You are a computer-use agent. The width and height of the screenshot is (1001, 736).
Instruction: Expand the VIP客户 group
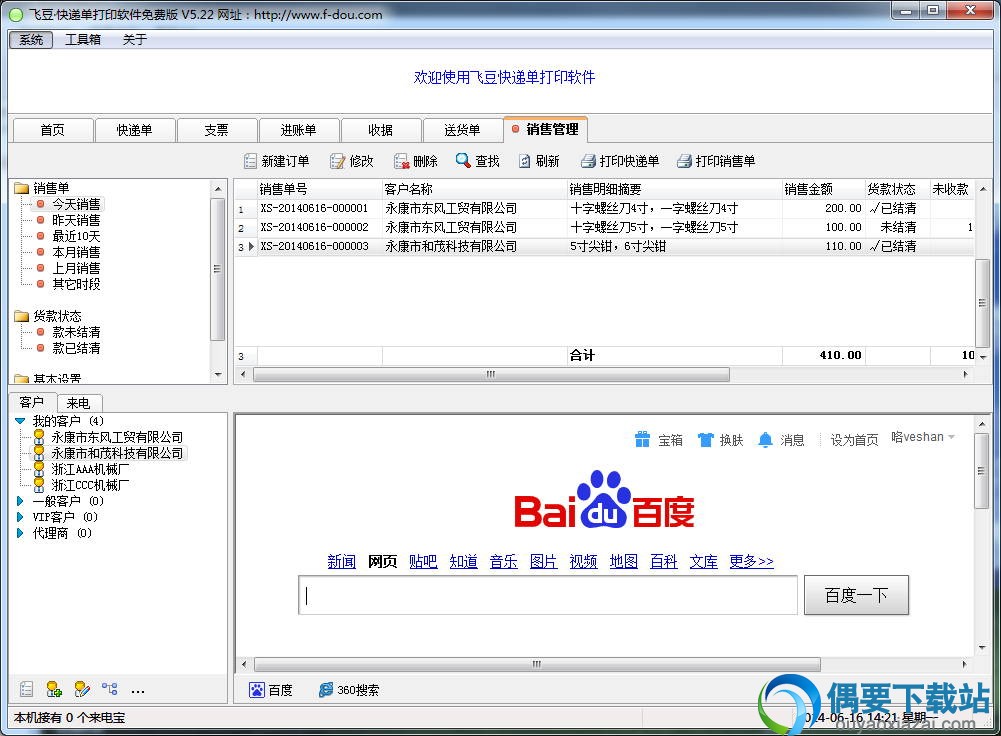pyautogui.click(x=20, y=517)
